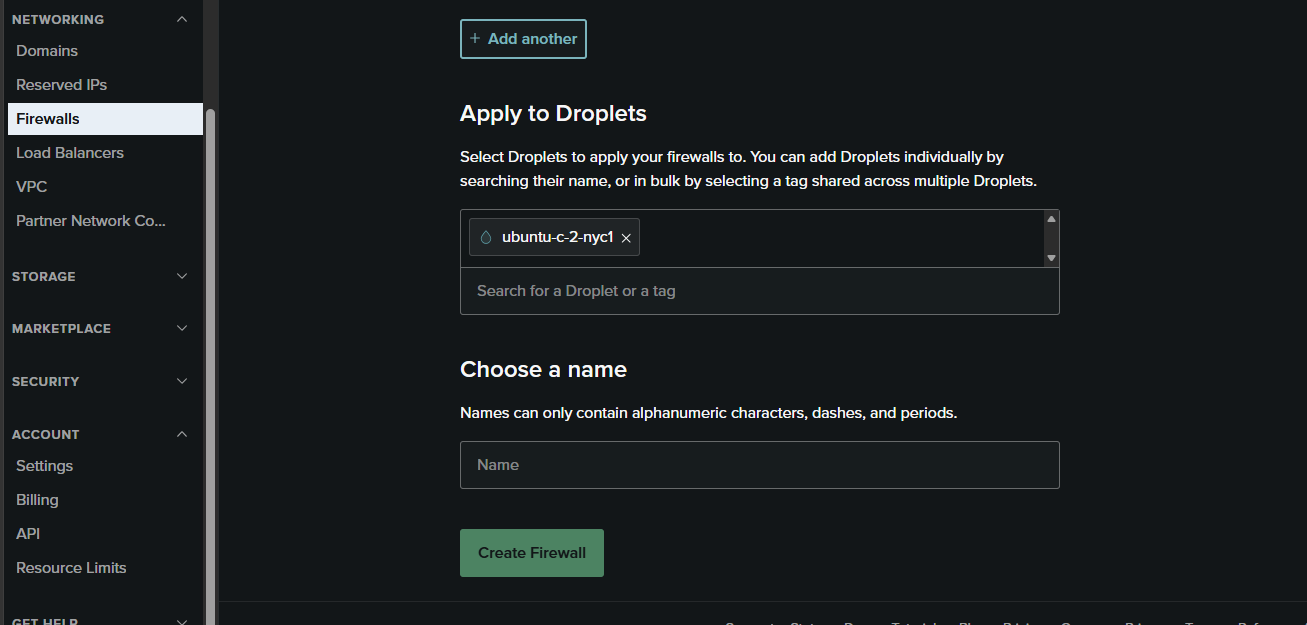
Task: Expand the Storage section
Action: coord(100,276)
